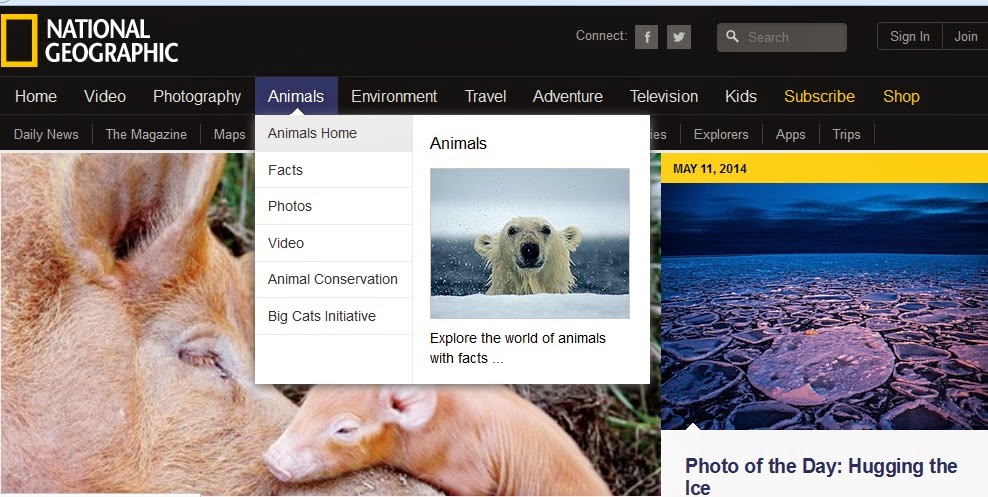Open the Apps link

(790, 134)
